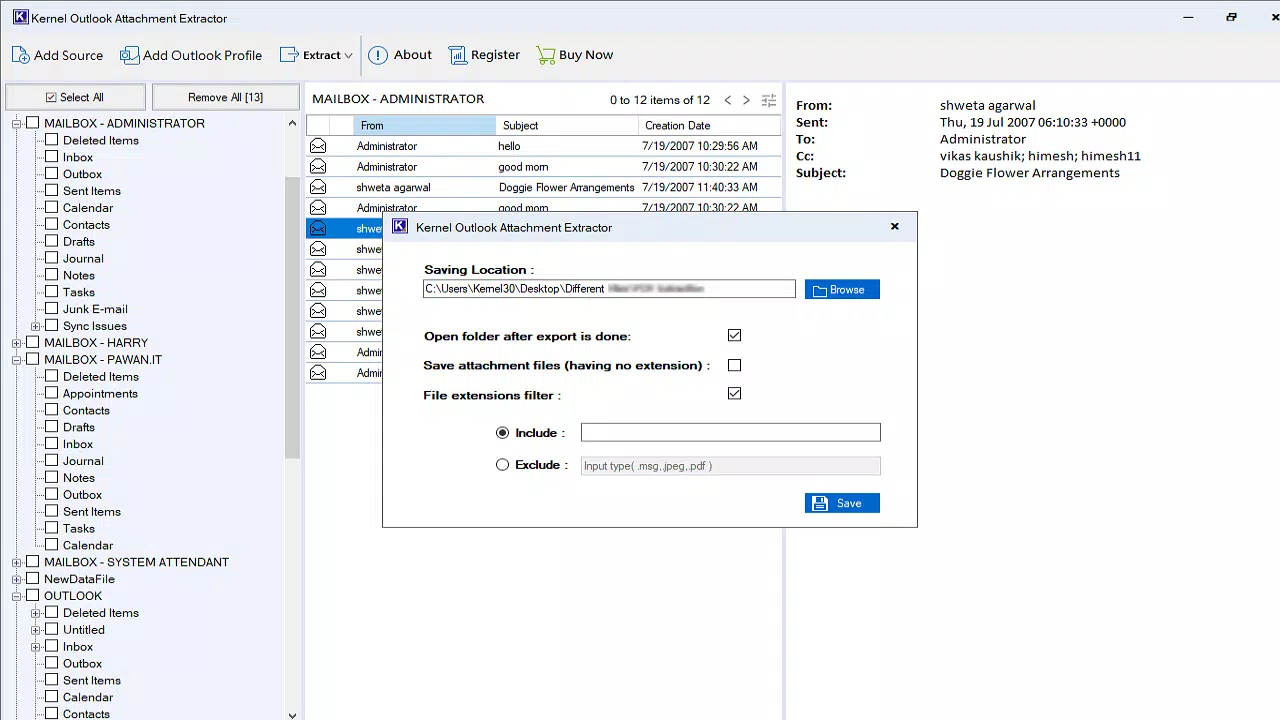The width and height of the screenshot is (1280, 720).
Task: Click the Add Outlook Profile icon
Action: [130, 55]
